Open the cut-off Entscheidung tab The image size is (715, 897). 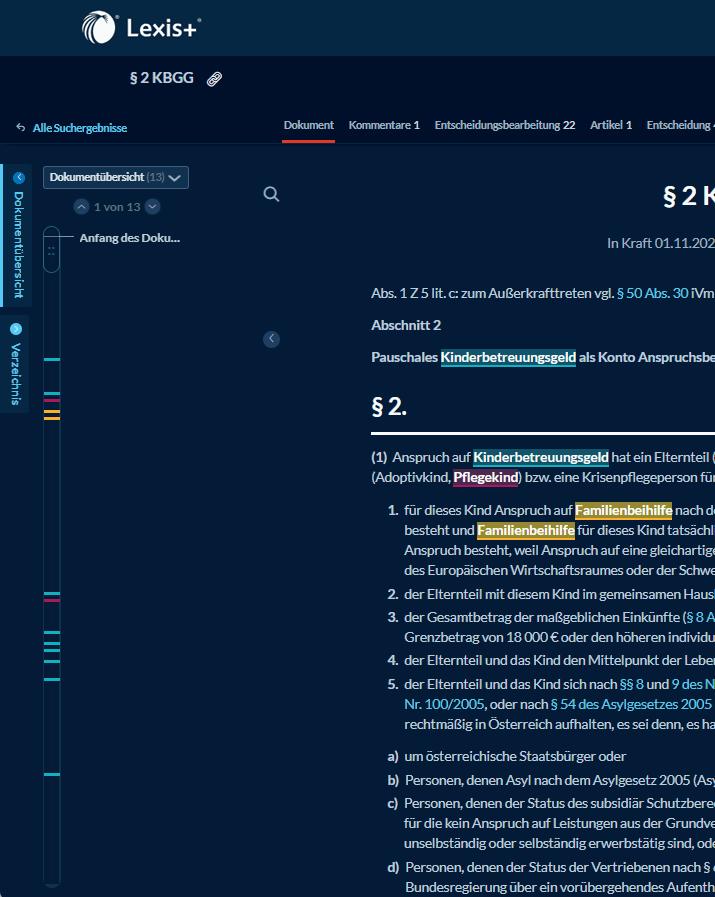(x=680, y=125)
